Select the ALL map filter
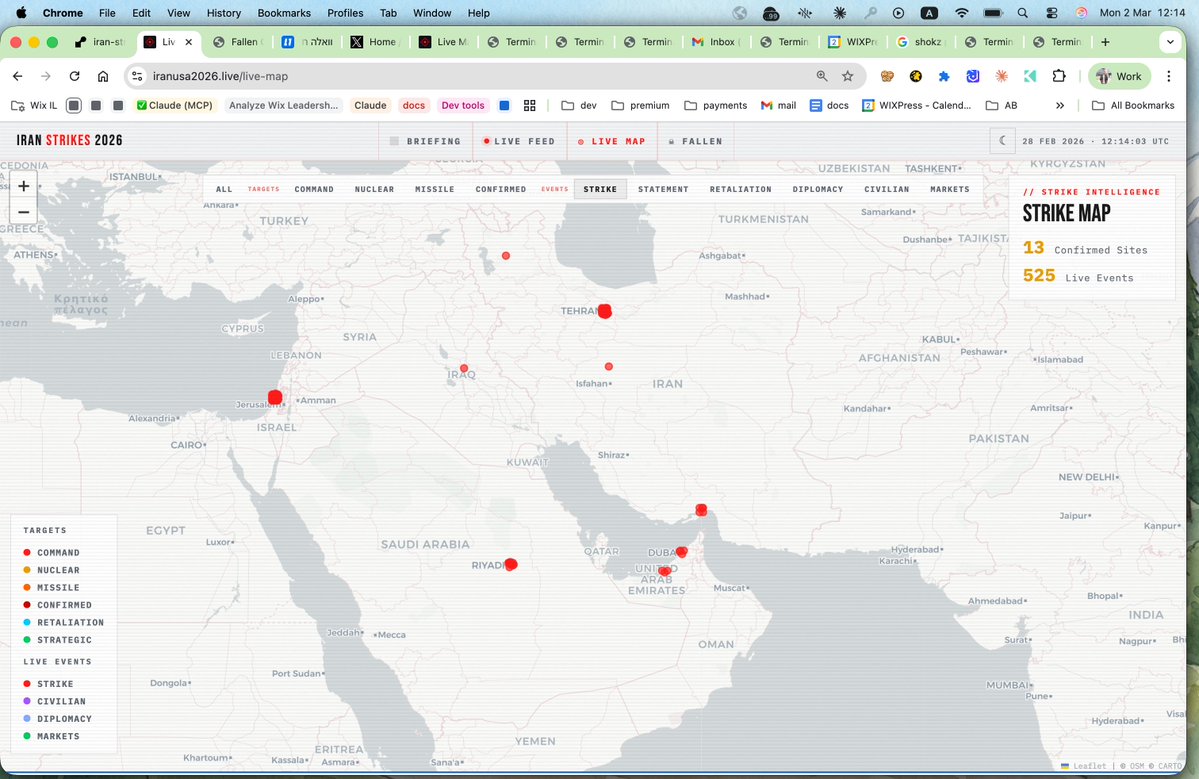The height and width of the screenshot is (779, 1199). 224,189
